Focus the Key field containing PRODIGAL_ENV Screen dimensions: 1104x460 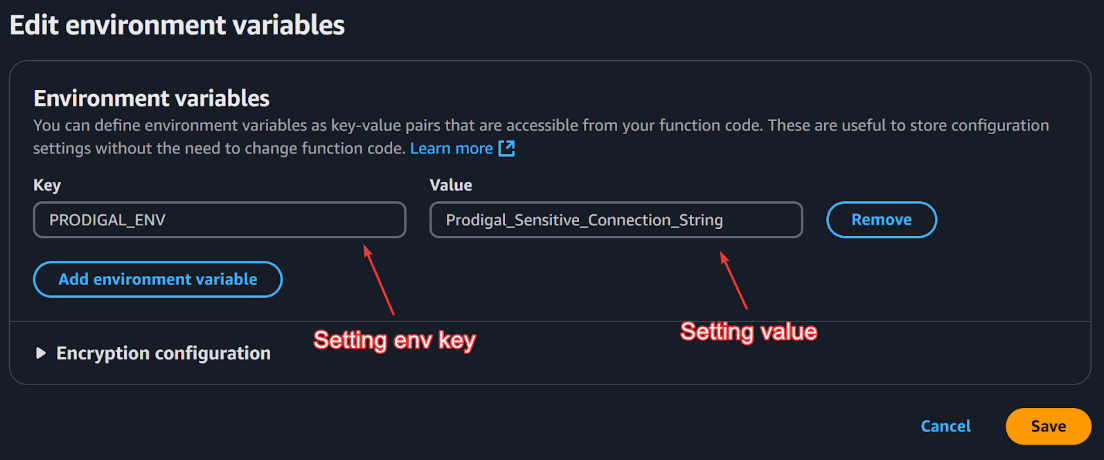click(219, 220)
